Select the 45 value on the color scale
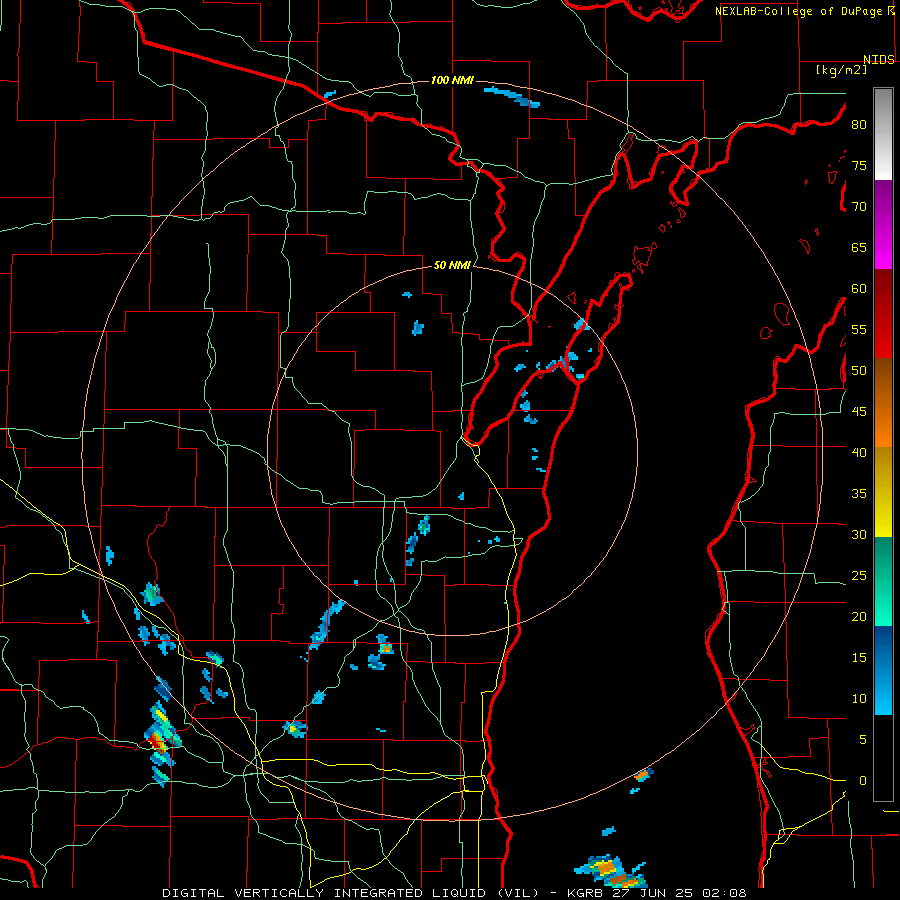The image size is (900, 900). coord(859,412)
